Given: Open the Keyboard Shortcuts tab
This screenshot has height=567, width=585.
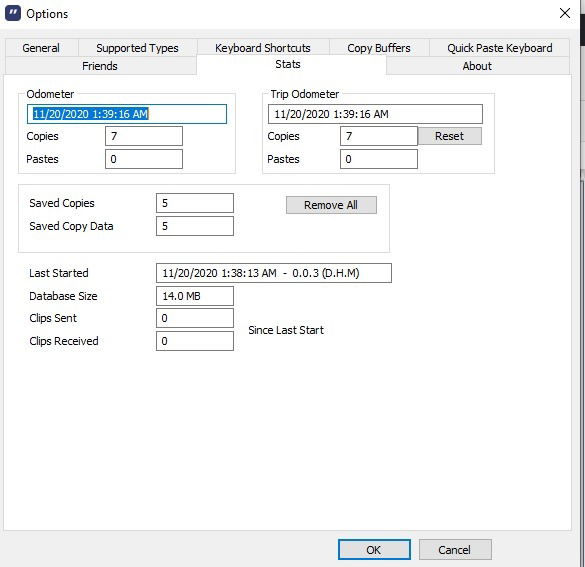Looking at the screenshot, I should [263, 48].
